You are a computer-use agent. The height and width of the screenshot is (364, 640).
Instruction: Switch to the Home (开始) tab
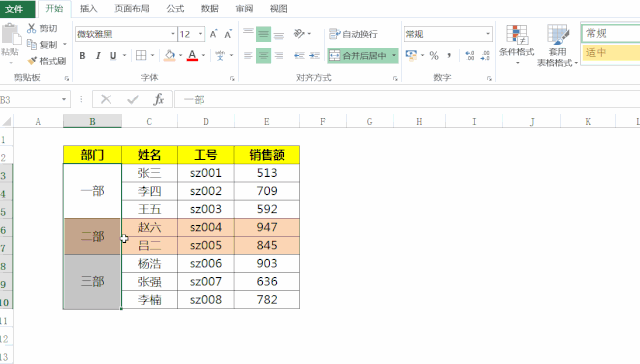54,9
